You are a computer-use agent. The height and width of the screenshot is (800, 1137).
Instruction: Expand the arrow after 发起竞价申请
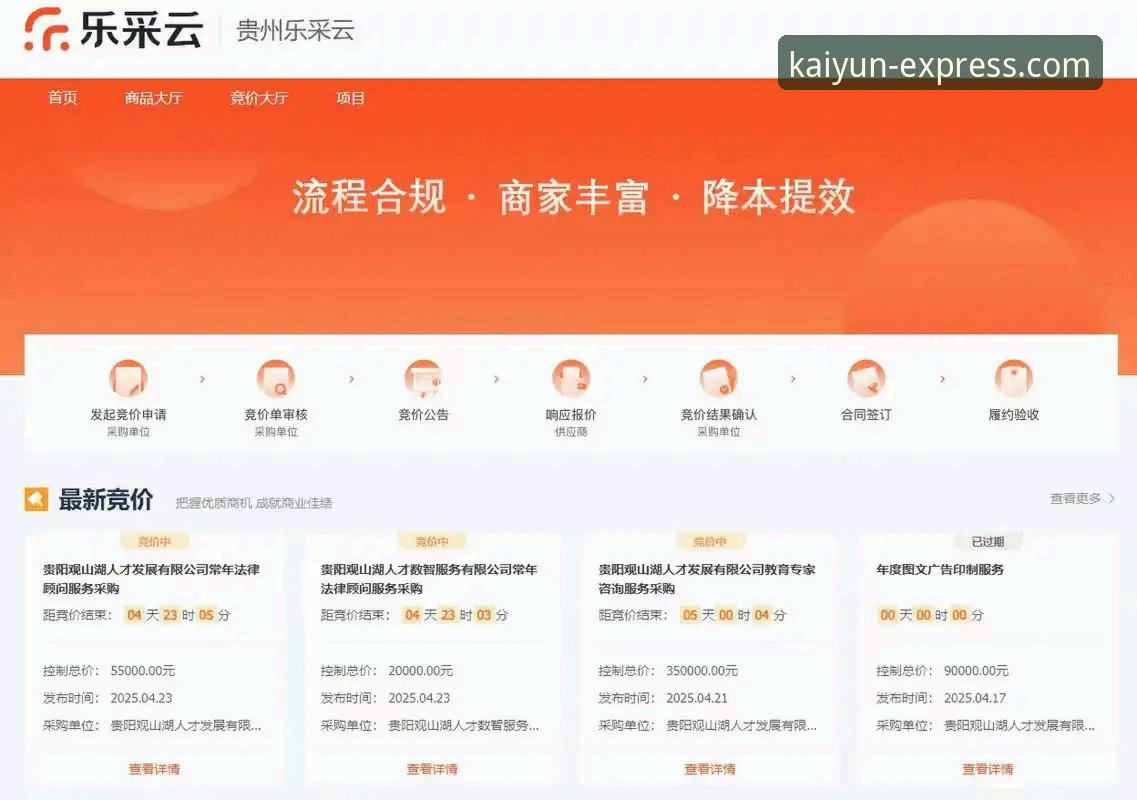[202, 380]
